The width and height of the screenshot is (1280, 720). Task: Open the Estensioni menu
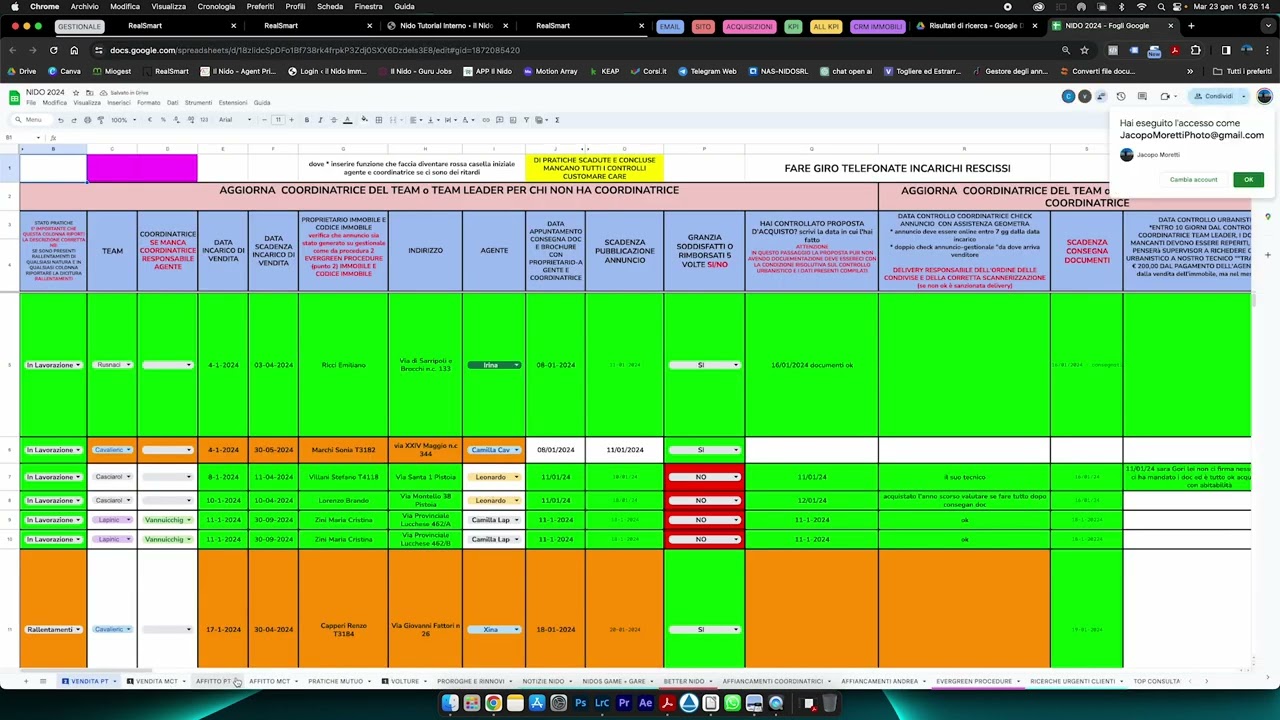232,103
